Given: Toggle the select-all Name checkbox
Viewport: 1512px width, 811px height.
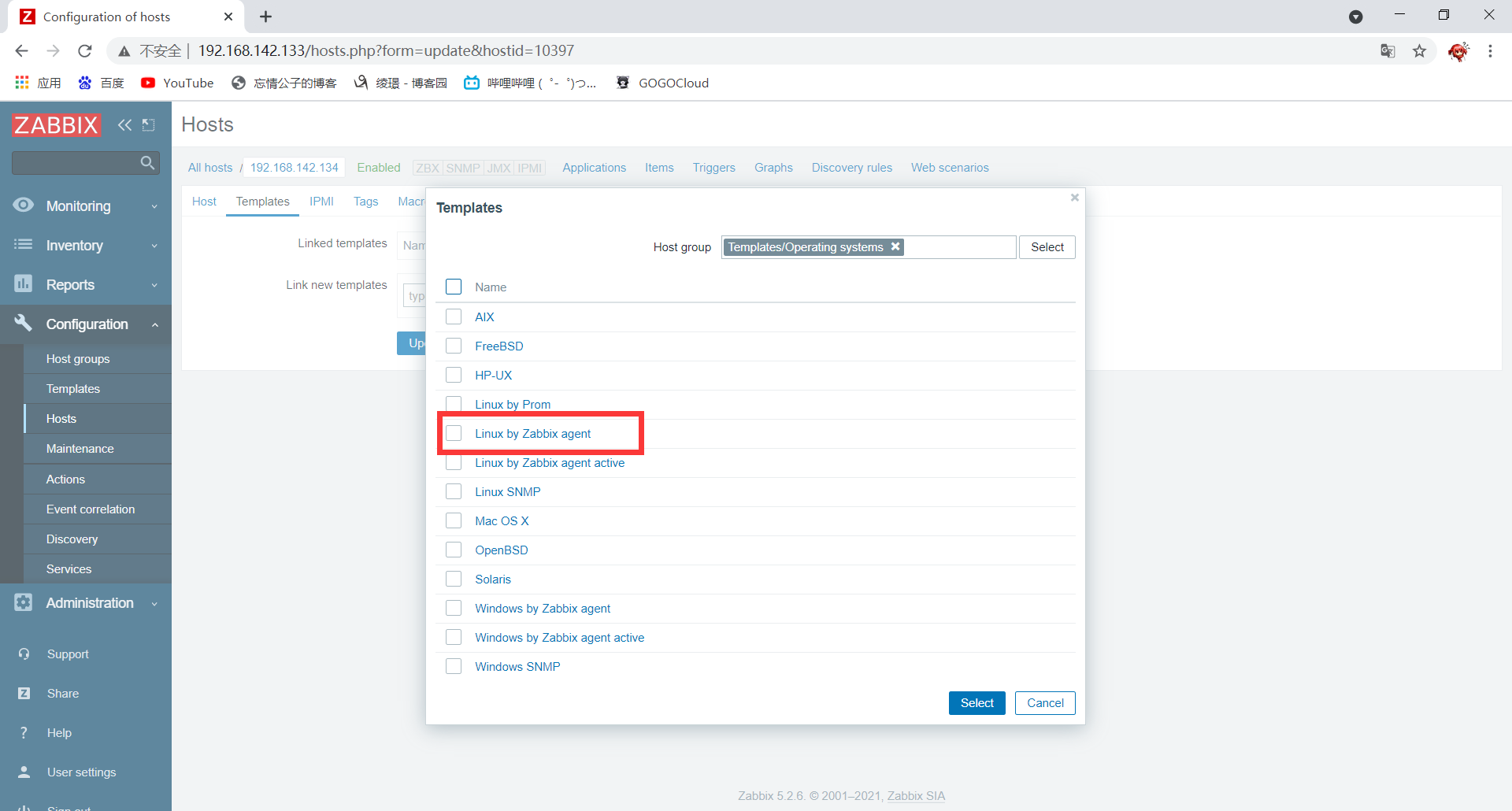Looking at the screenshot, I should click(x=454, y=287).
